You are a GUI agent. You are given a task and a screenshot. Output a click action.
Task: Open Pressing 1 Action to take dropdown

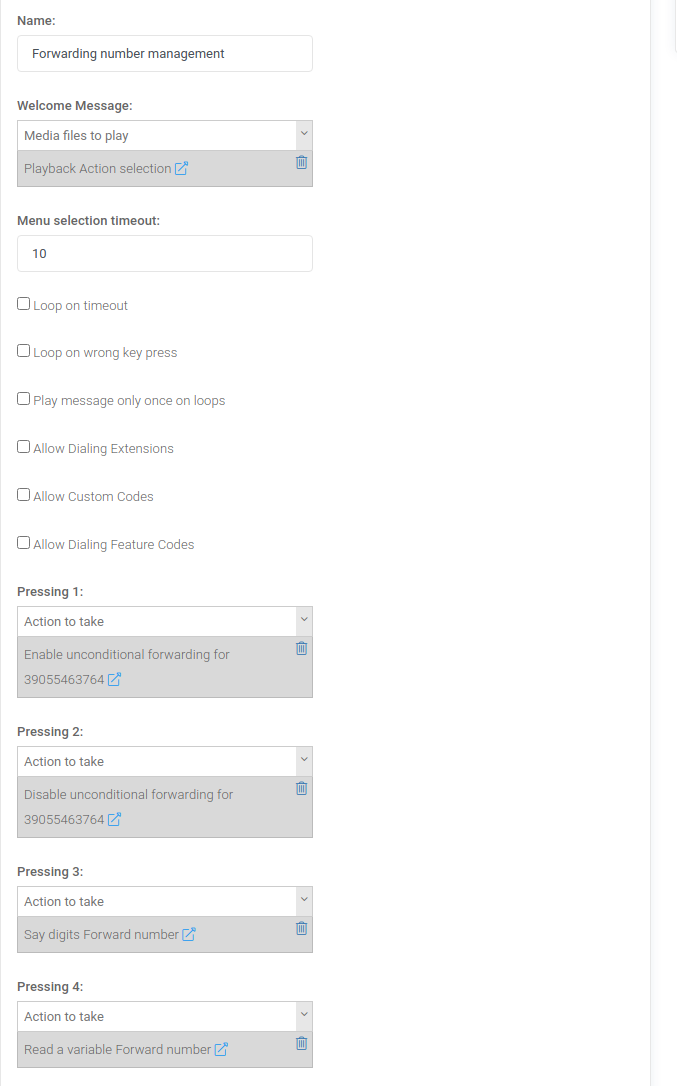pos(165,622)
